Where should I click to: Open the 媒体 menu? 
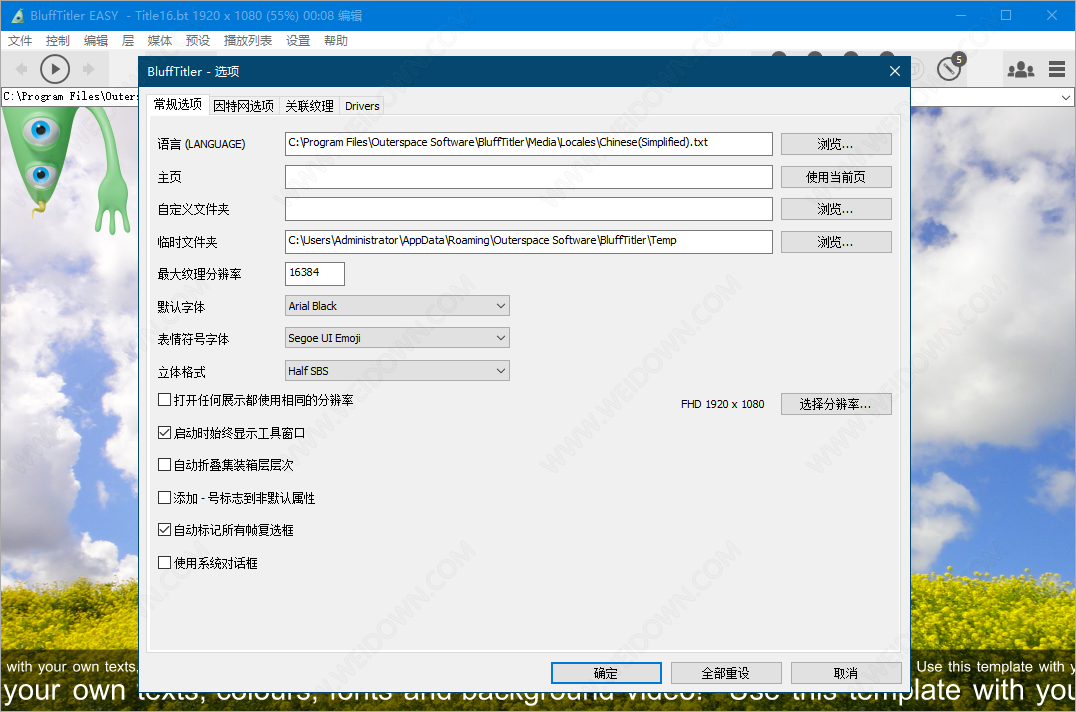(x=160, y=40)
